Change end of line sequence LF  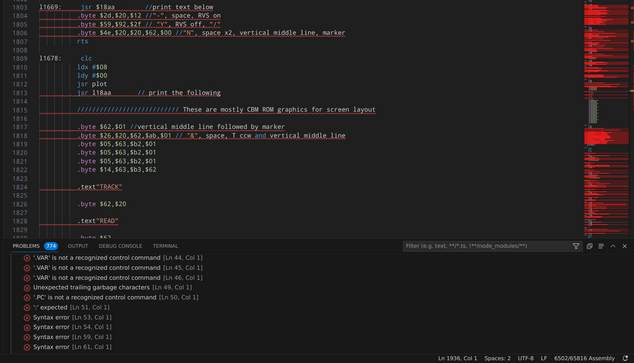pos(544,358)
